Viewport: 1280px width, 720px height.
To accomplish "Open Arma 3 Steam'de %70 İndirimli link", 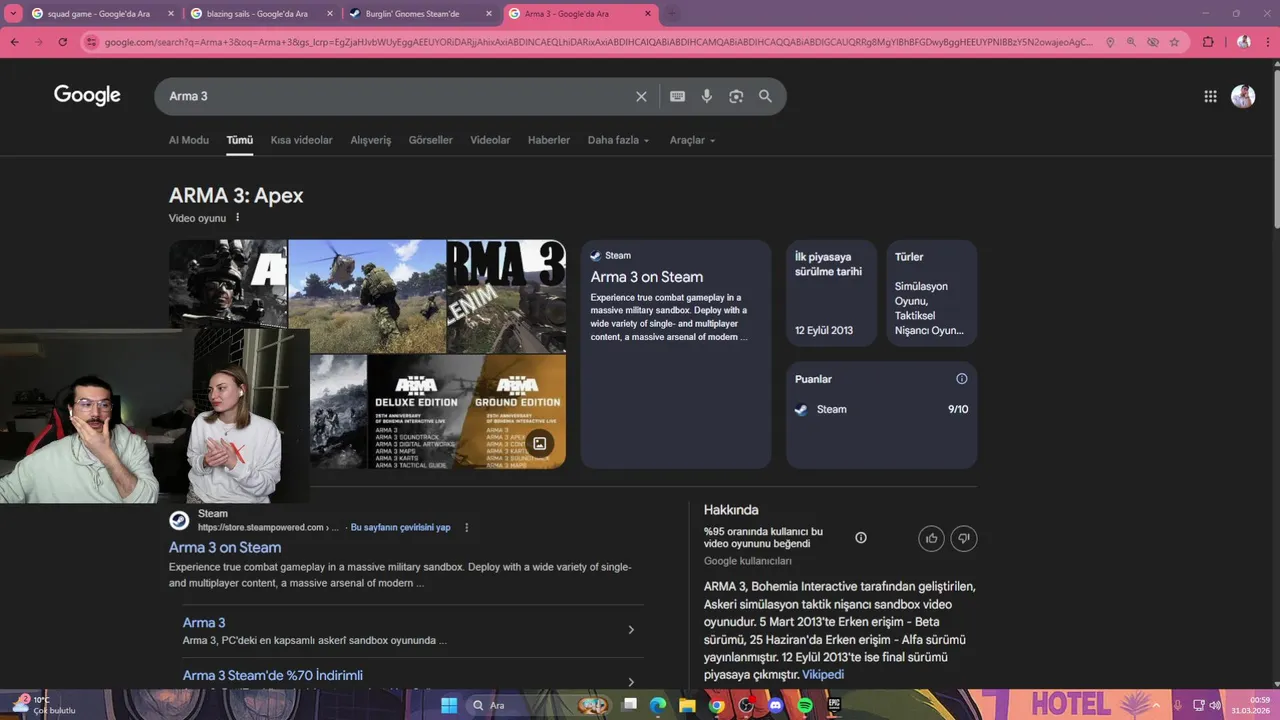I will click(273, 675).
